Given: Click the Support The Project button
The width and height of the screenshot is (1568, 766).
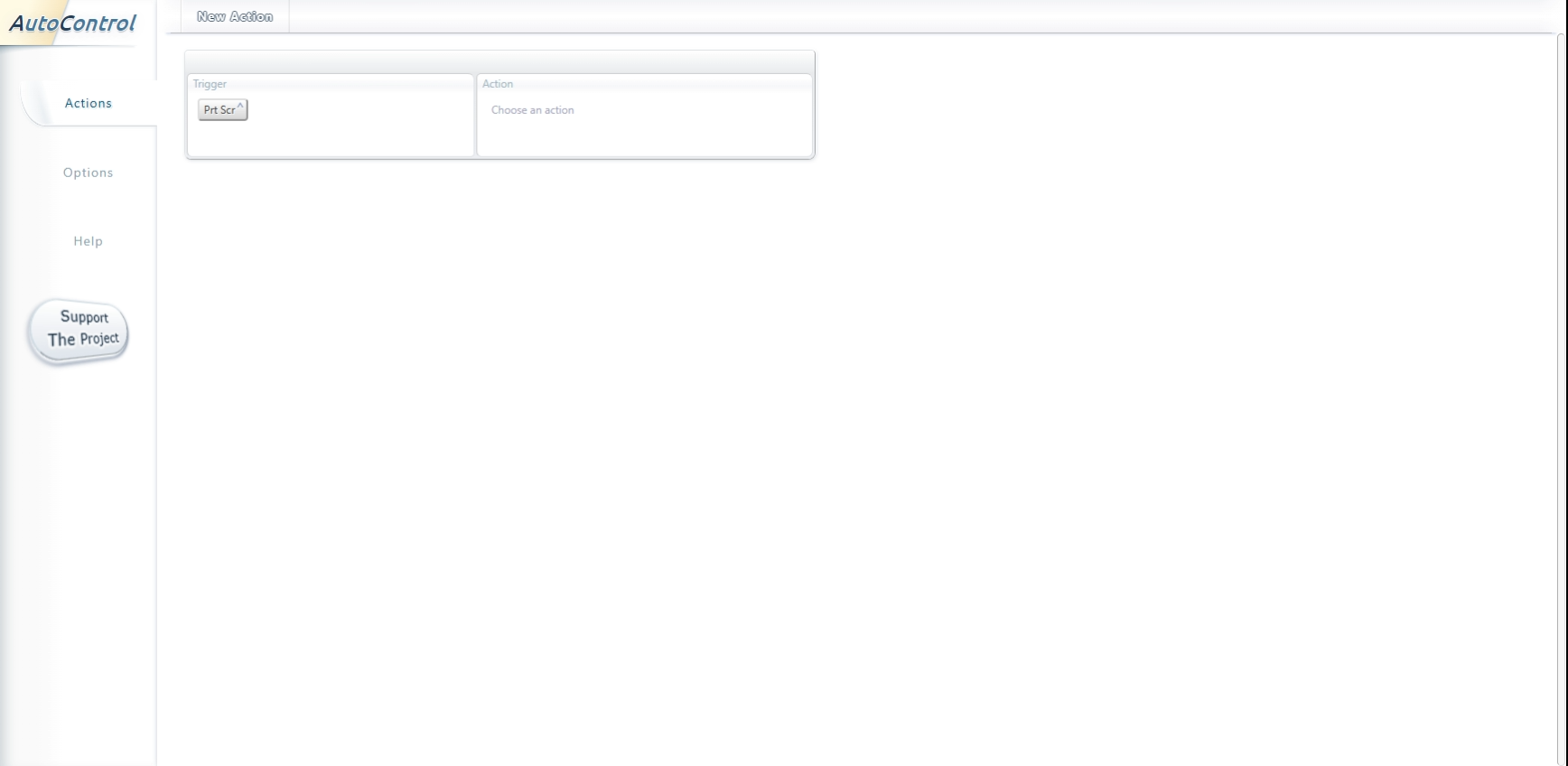Looking at the screenshot, I should (79, 331).
